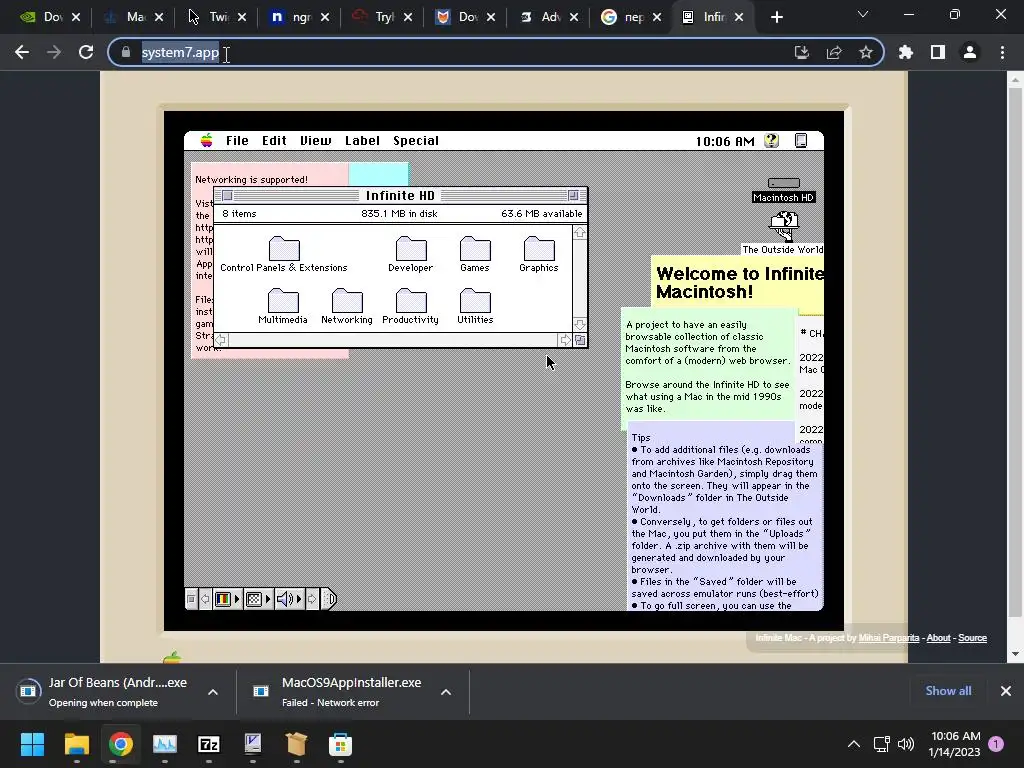The width and height of the screenshot is (1024, 768).
Task: Open the Special menu
Action: pos(416,140)
